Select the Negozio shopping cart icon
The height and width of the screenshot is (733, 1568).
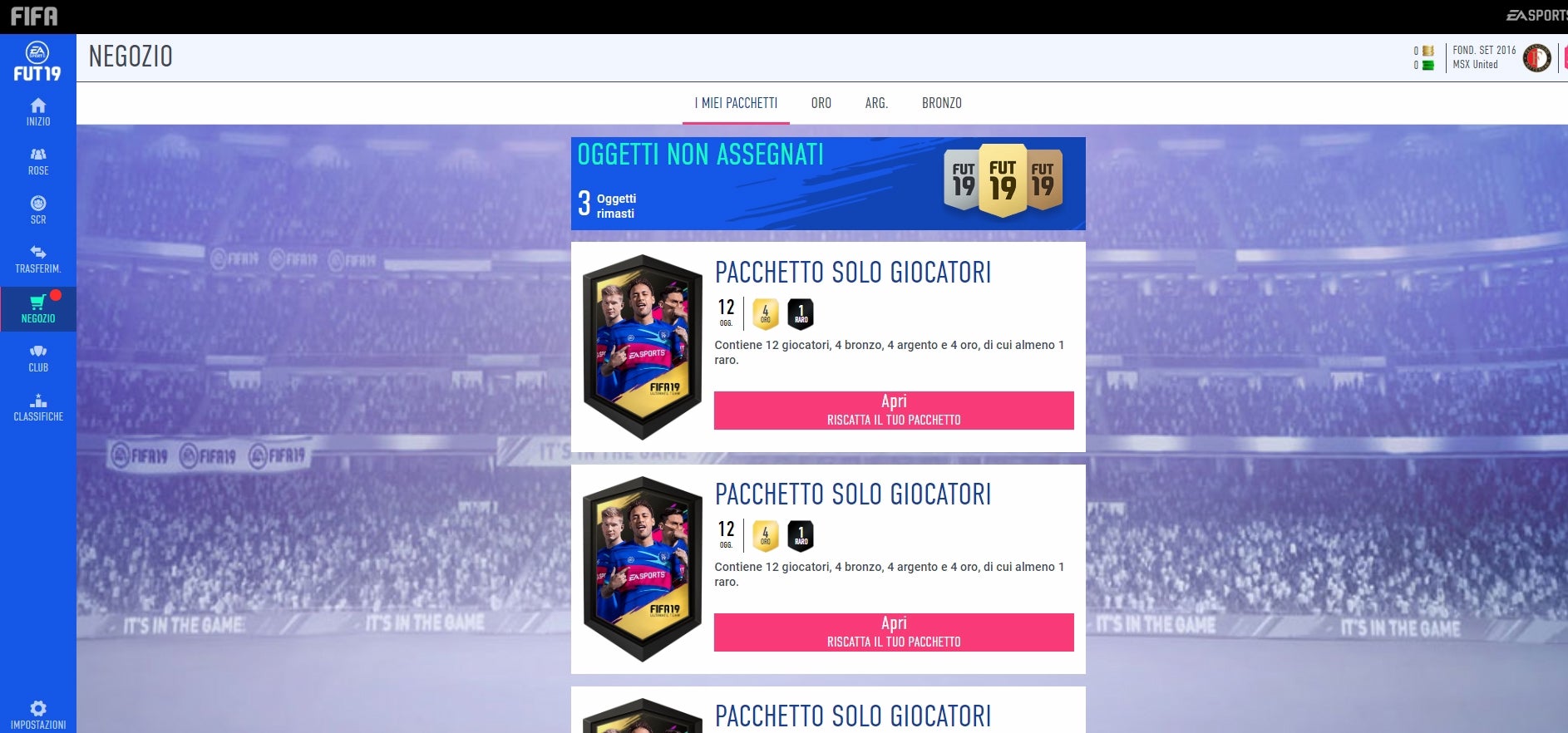(x=38, y=308)
